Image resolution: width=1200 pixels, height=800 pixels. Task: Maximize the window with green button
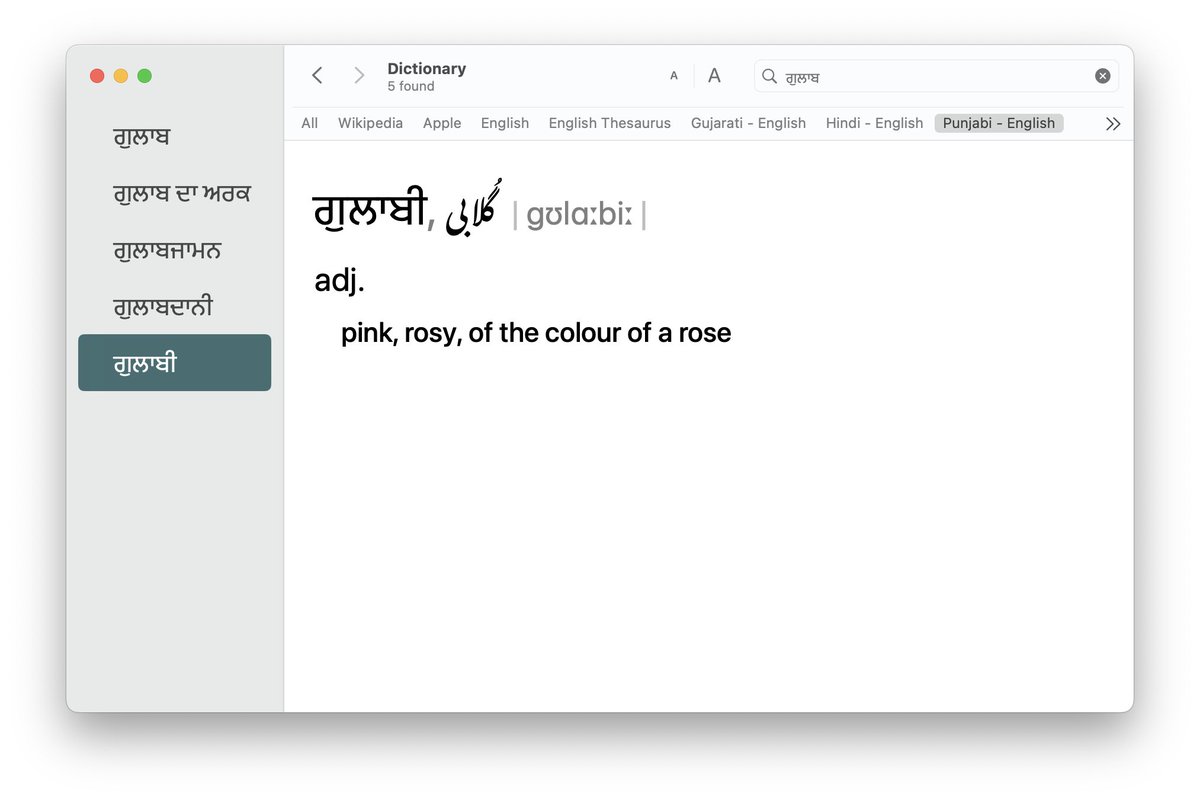pyautogui.click(x=145, y=76)
